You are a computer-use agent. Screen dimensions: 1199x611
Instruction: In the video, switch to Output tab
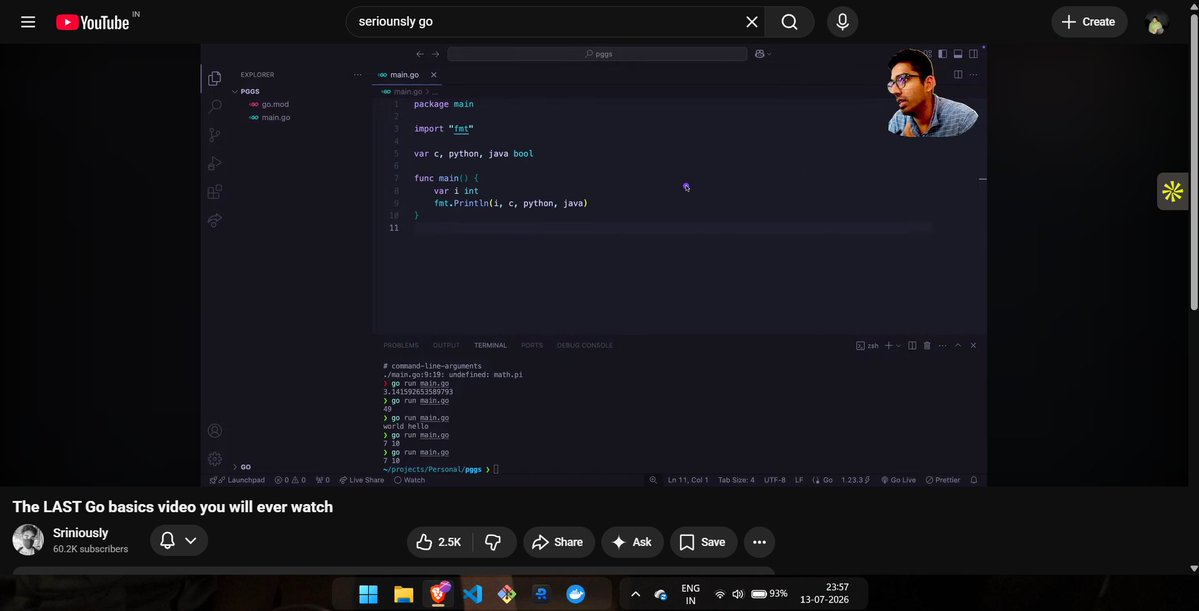[446, 345]
